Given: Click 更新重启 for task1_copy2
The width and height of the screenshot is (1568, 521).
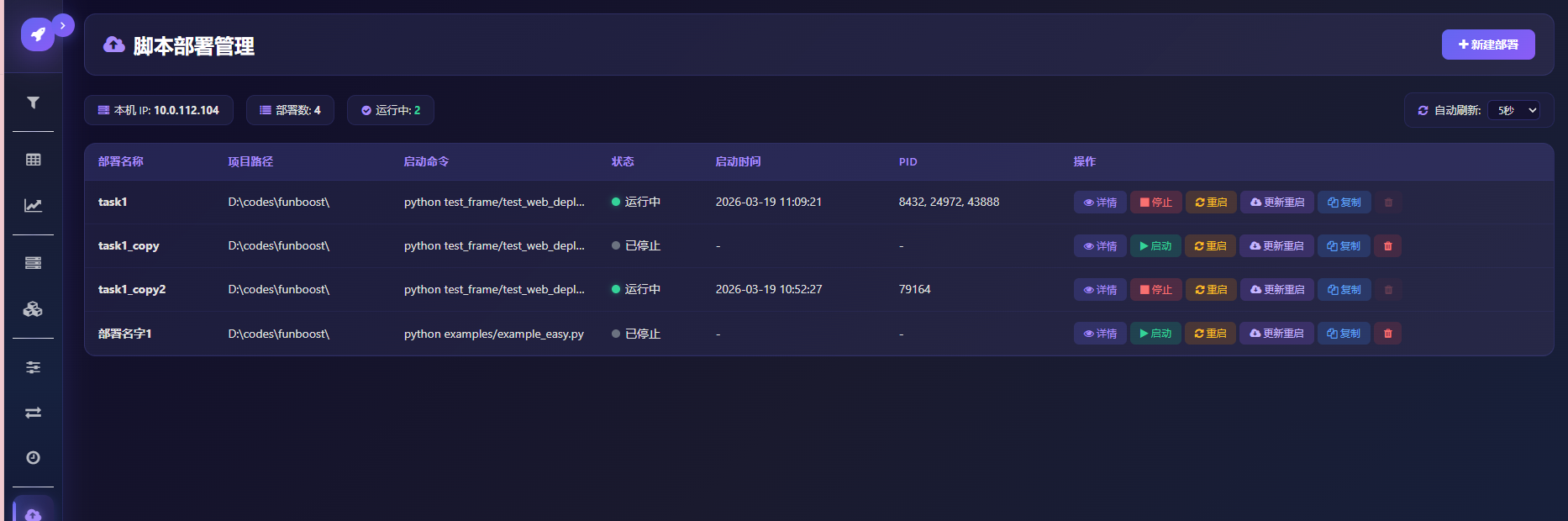Looking at the screenshot, I should click(x=1277, y=290).
